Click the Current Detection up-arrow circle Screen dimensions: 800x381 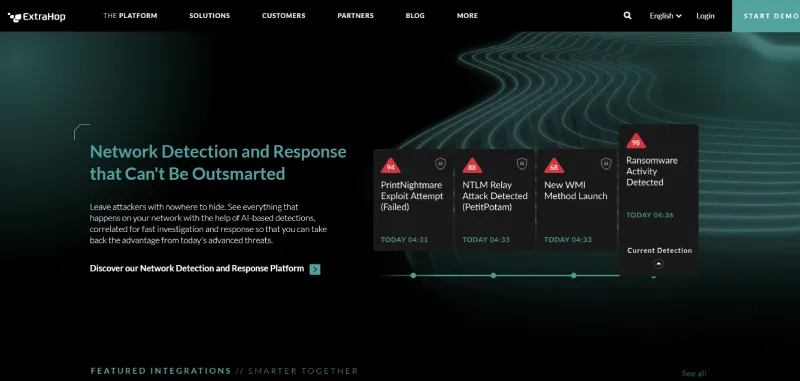658,264
